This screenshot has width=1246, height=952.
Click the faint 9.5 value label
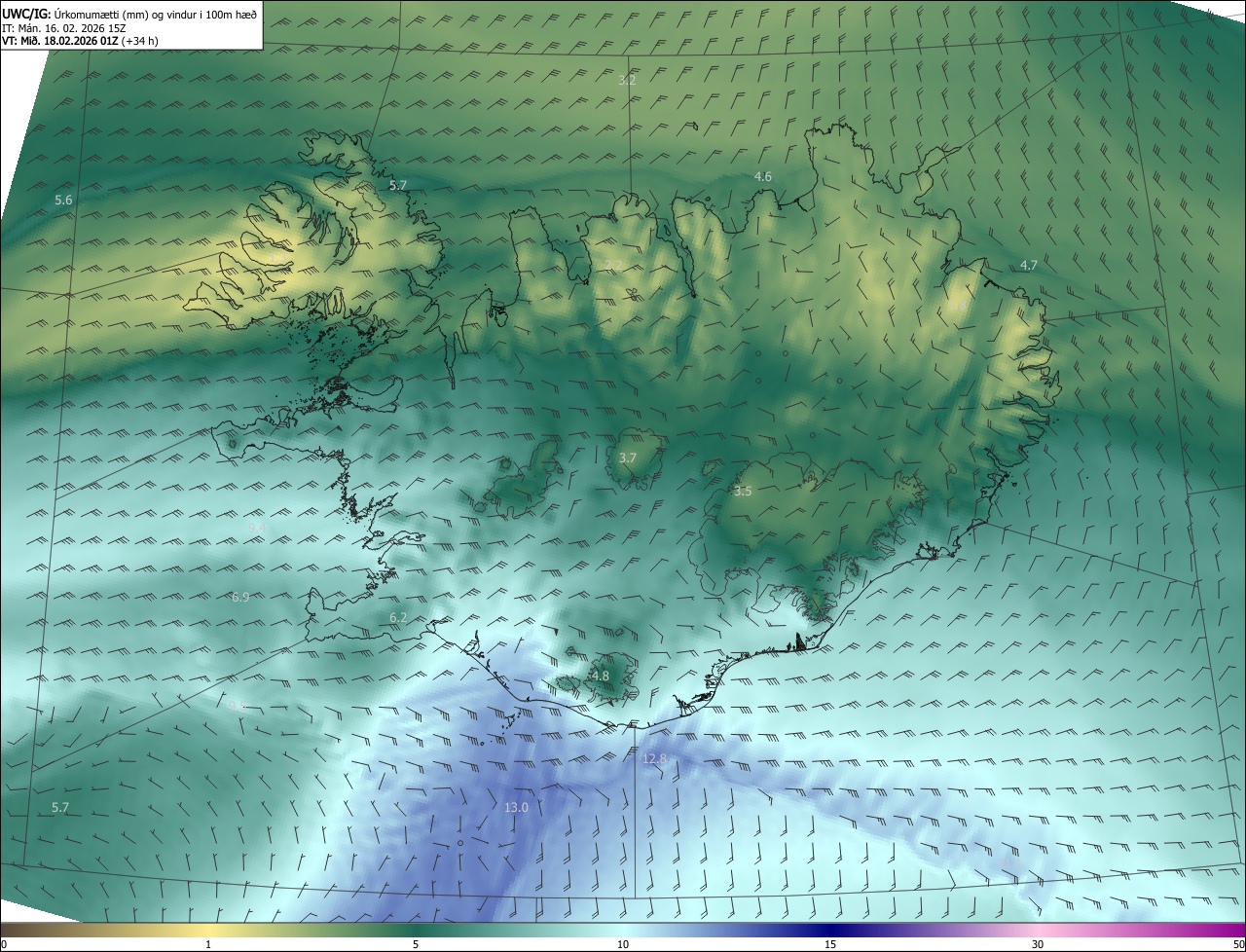[x=237, y=705]
